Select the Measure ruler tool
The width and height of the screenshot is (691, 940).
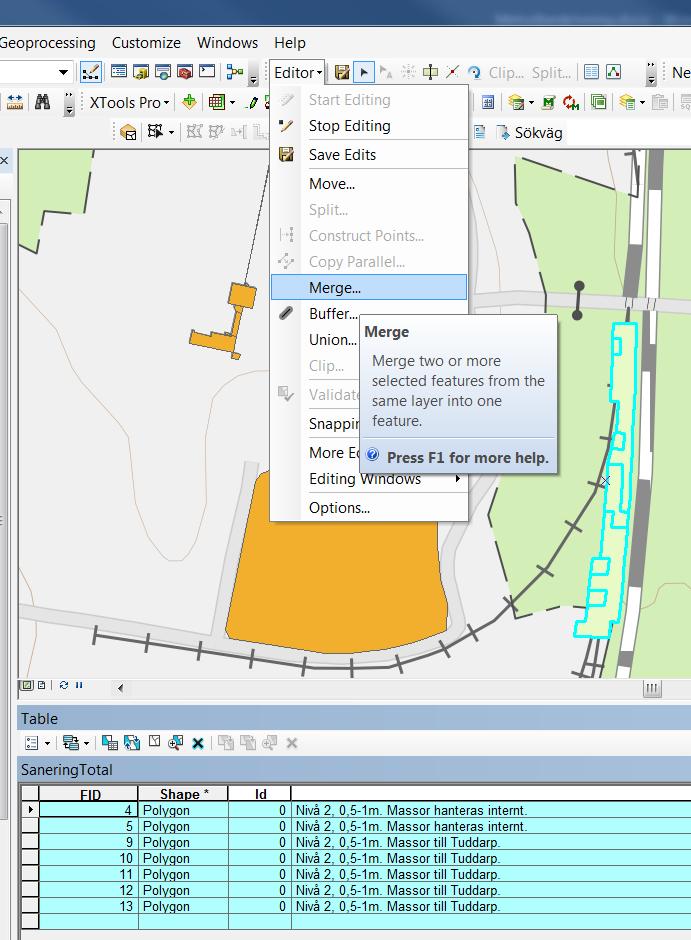click(x=14, y=103)
